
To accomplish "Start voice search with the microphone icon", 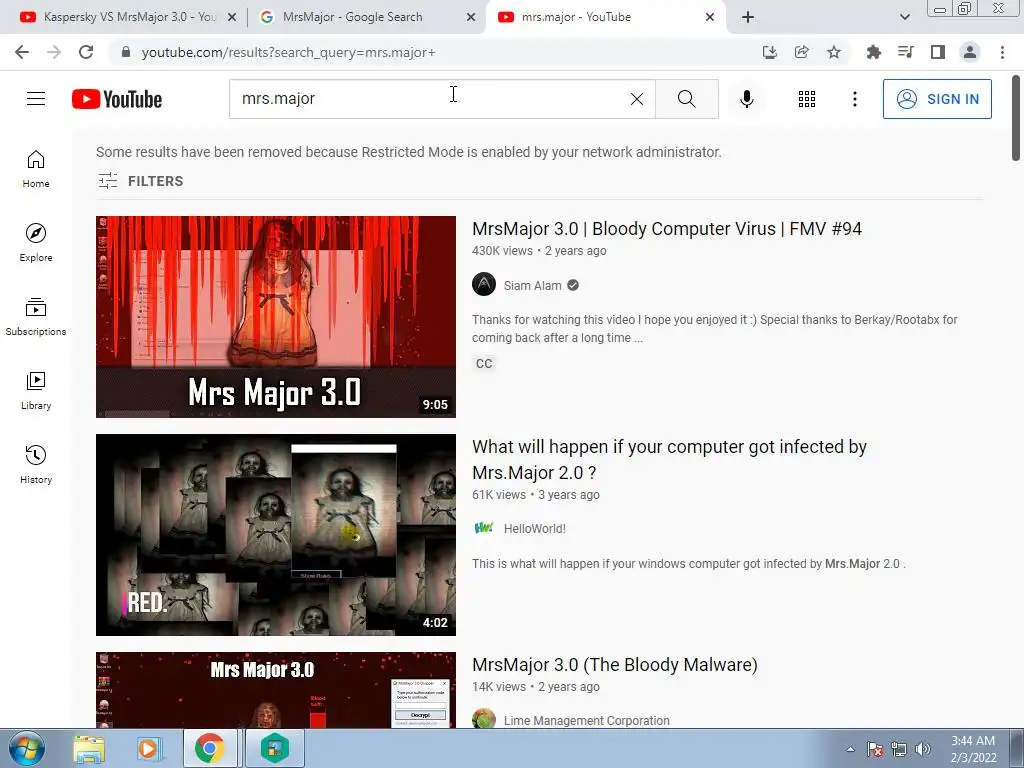I will [x=746, y=99].
